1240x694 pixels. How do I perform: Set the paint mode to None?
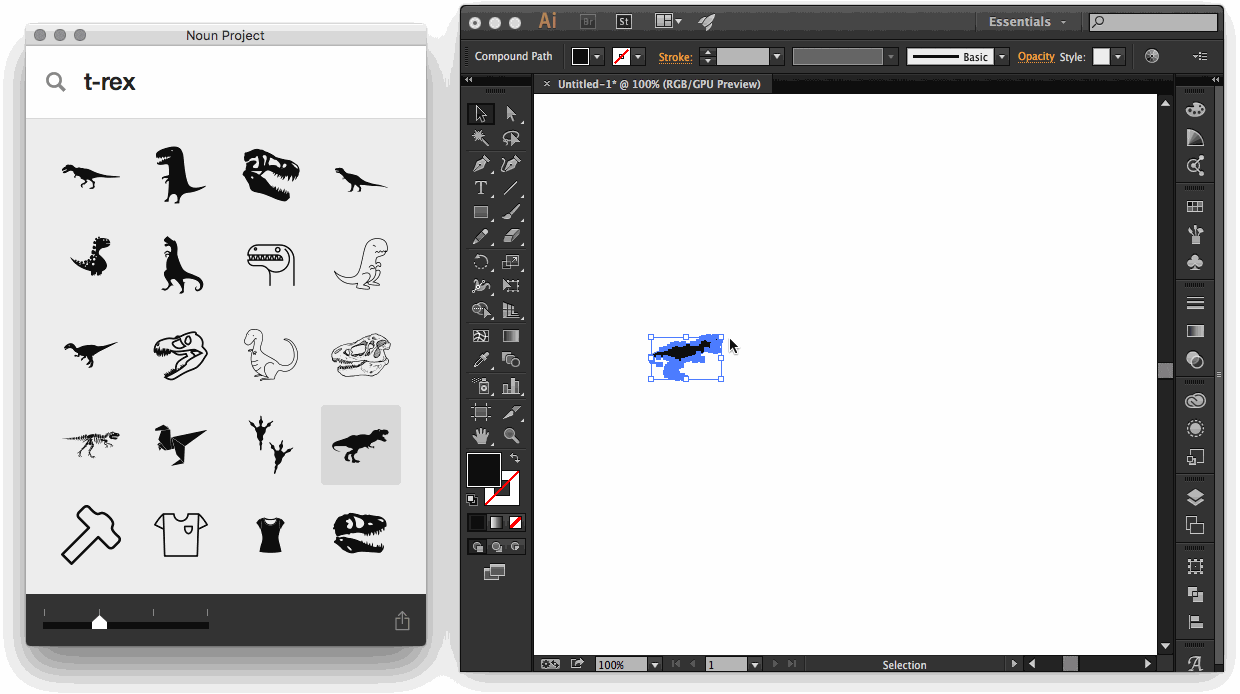click(515, 522)
